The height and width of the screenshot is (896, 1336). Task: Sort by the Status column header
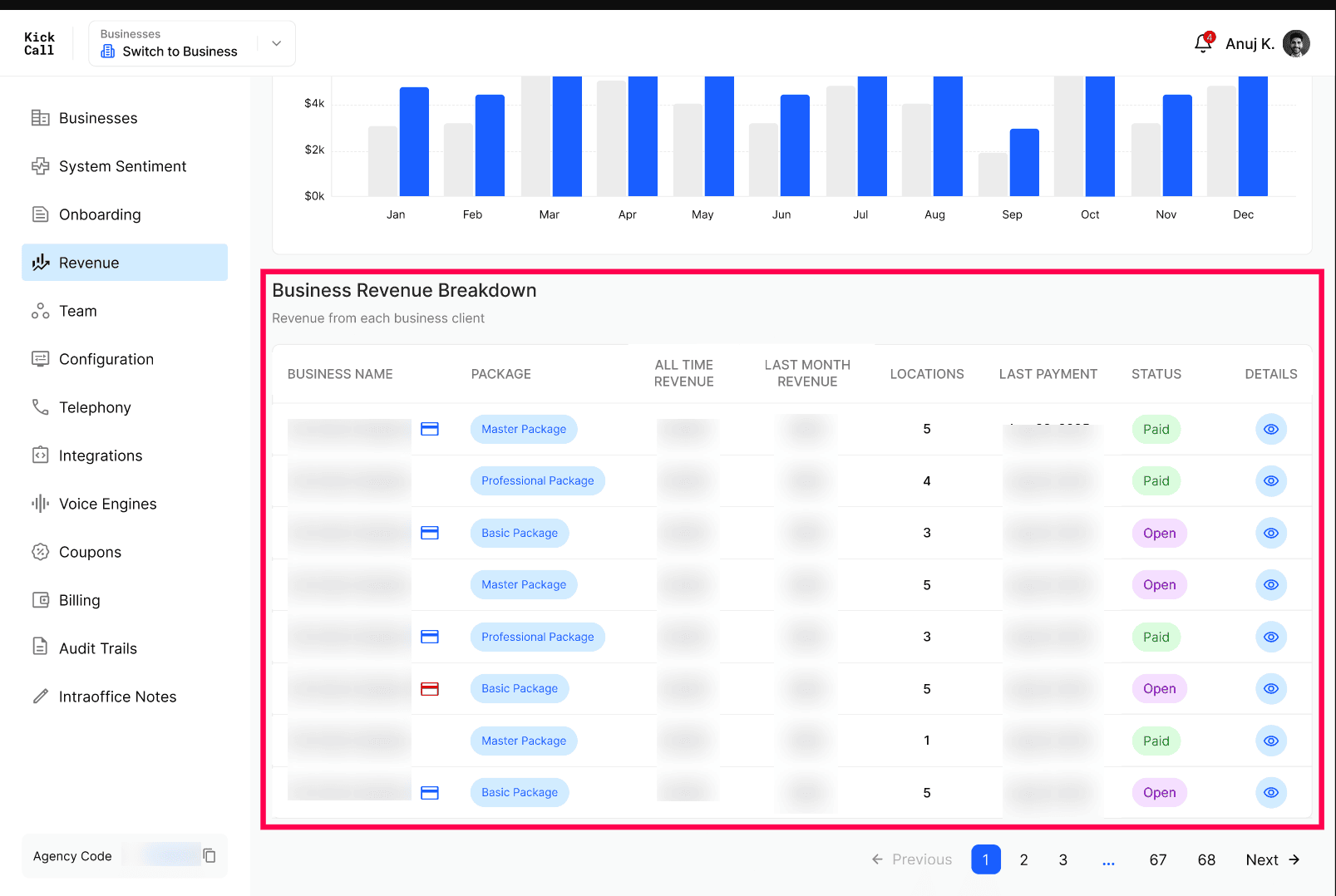(1156, 374)
